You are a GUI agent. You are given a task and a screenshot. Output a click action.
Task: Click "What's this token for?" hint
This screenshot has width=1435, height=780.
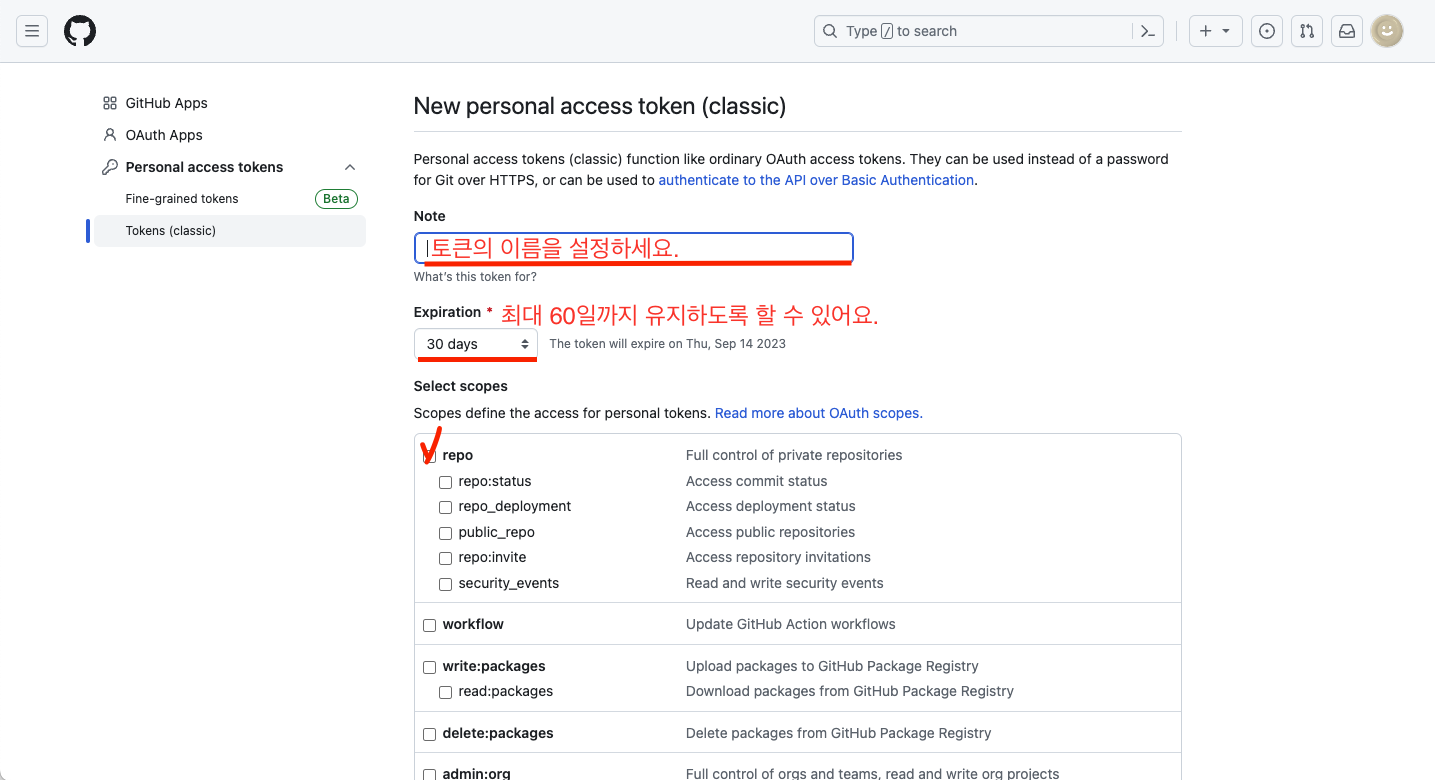(x=475, y=277)
